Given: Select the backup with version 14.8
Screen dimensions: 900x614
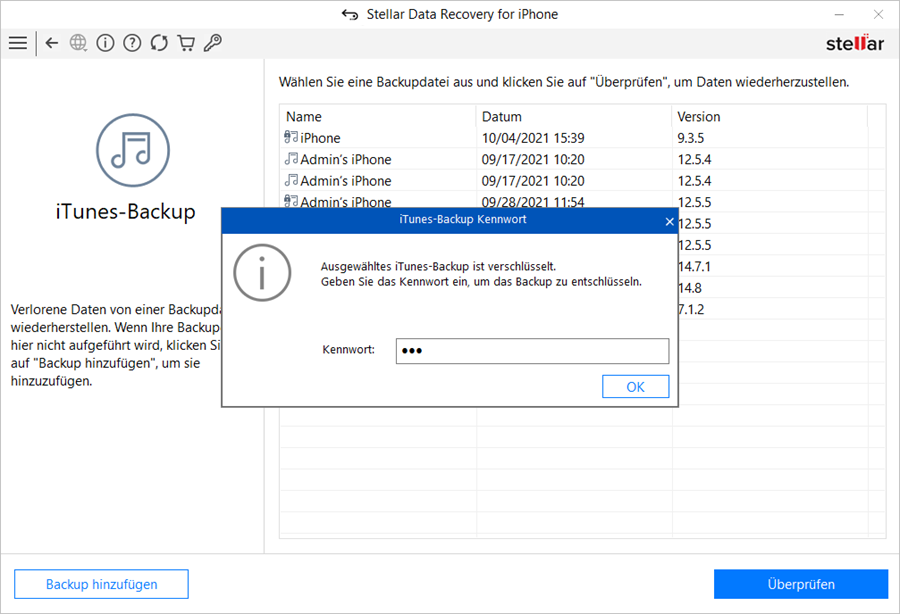Looking at the screenshot, I should pyautogui.click(x=782, y=288).
